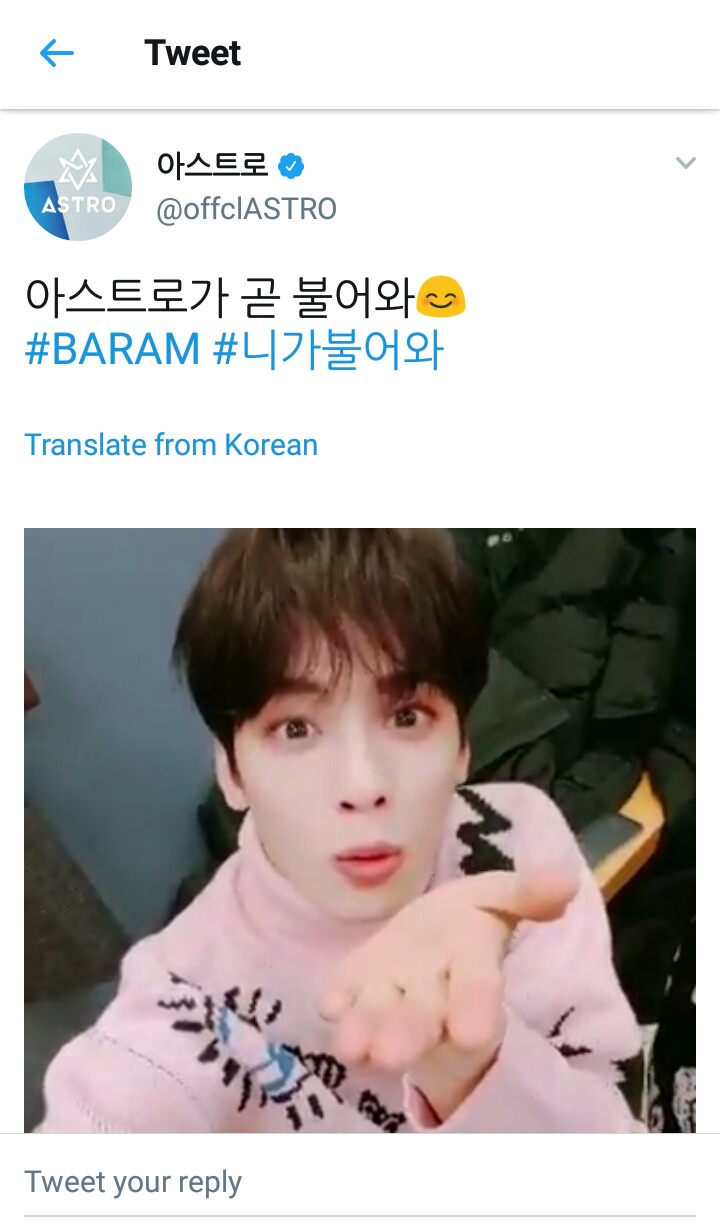Select the Tweet header title
The image size is (720, 1227).
193,53
